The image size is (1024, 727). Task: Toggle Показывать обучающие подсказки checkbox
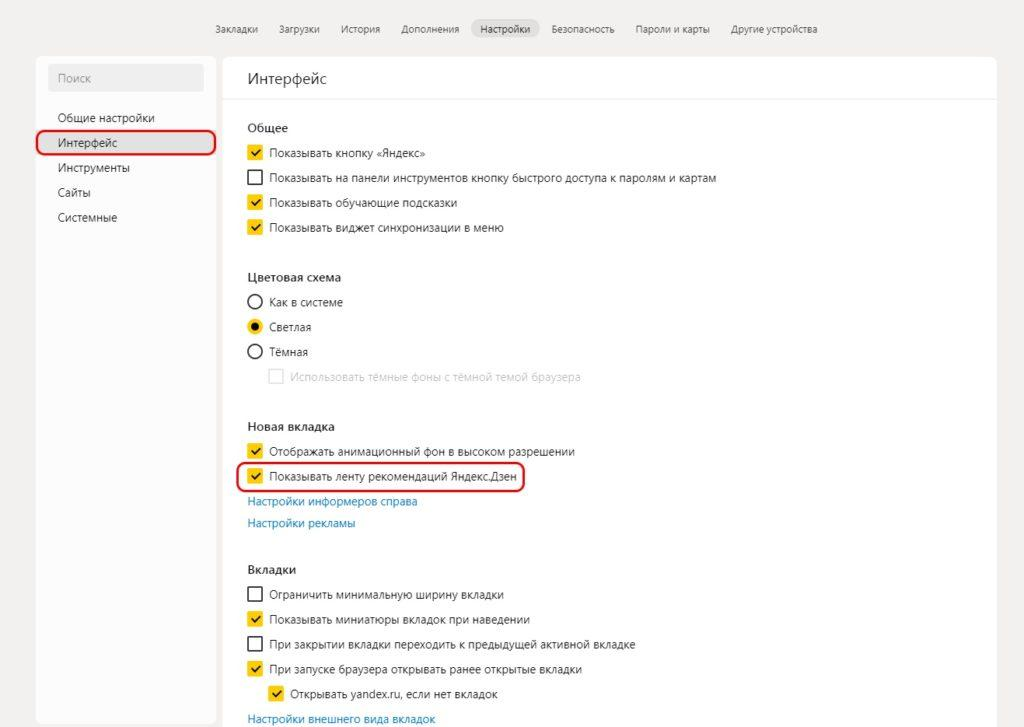(255, 202)
